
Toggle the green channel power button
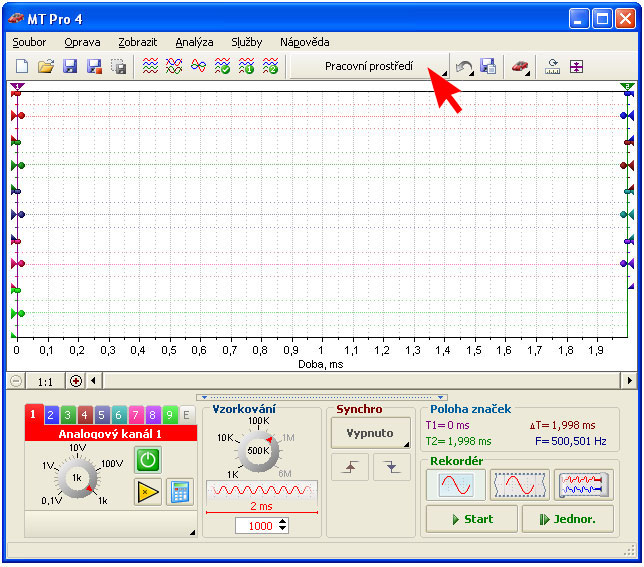click(148, 459)
